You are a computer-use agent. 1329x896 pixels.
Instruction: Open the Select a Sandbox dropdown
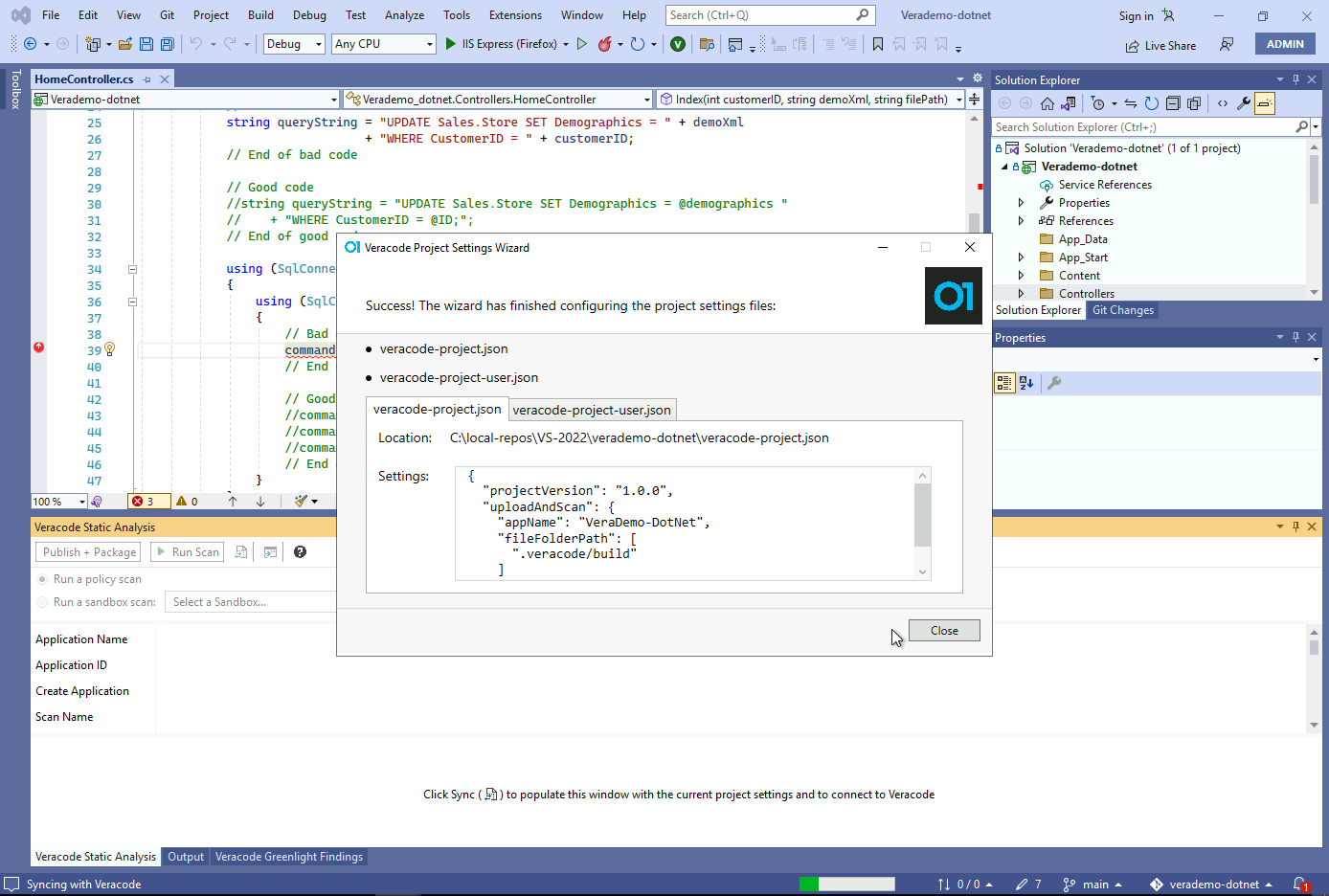point(251,602)
